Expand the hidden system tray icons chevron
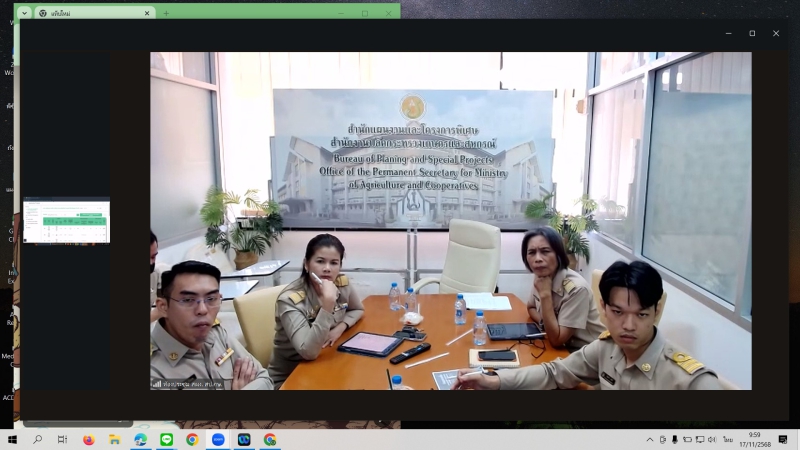800x450 pixels. point(650,439)
